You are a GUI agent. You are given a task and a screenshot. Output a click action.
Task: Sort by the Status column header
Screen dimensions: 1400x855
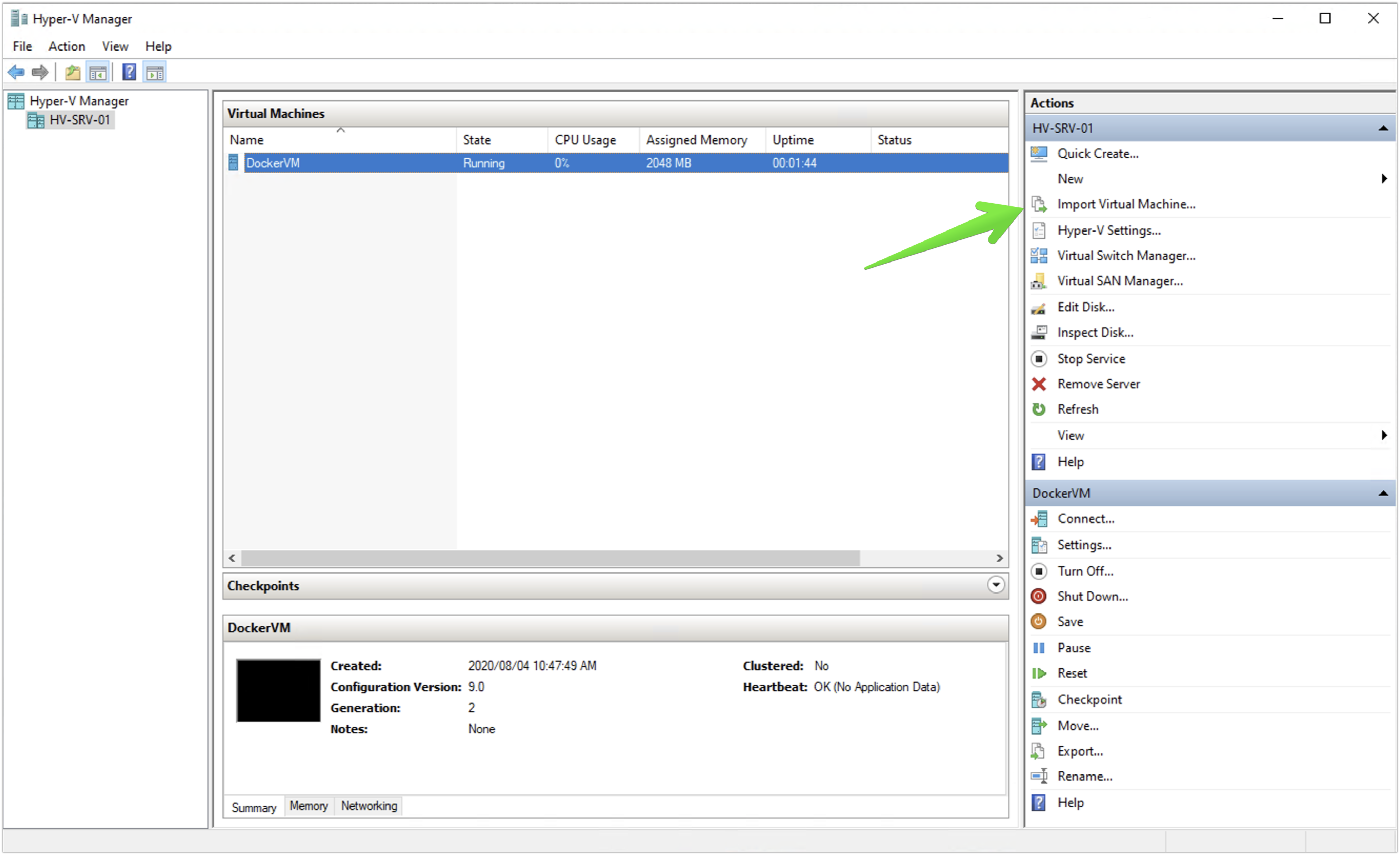pyautogui.click(x=940, y=140)
